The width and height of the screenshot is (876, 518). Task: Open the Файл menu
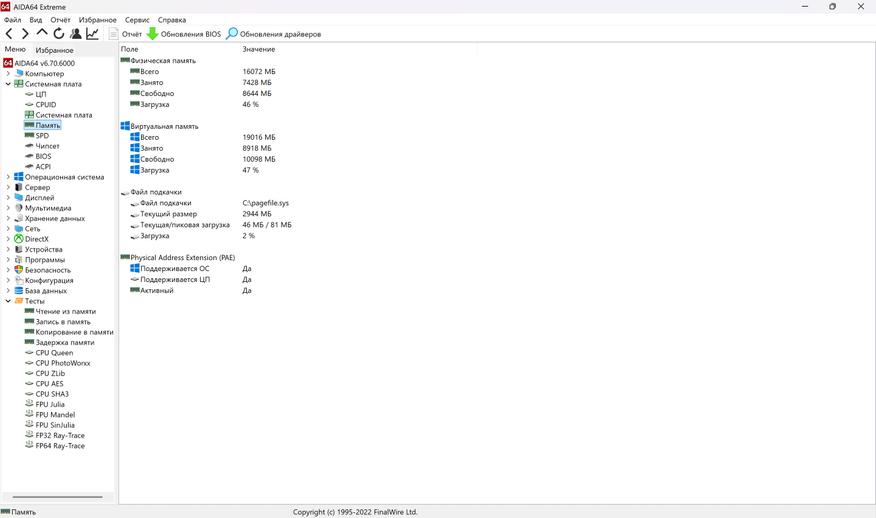pyautogui.click(x=12, y=20)
